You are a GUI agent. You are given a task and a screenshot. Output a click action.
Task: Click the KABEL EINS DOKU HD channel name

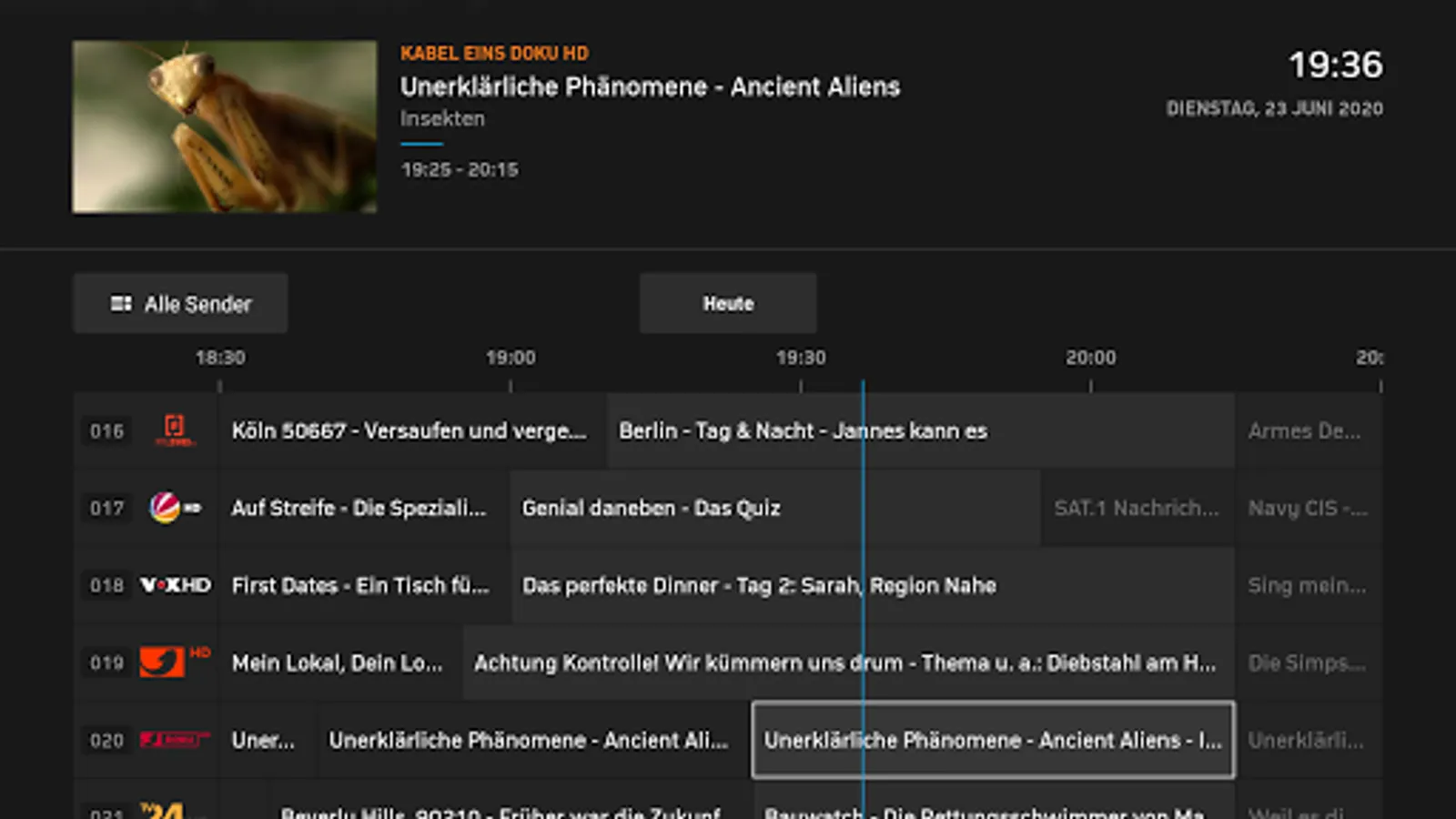pos(494,54)
